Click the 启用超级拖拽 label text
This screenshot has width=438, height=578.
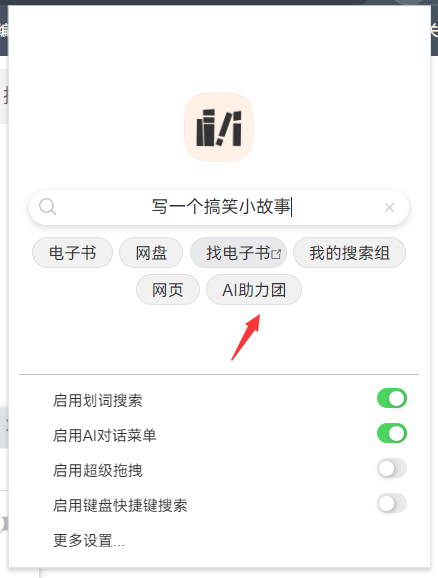pos(98,470)
